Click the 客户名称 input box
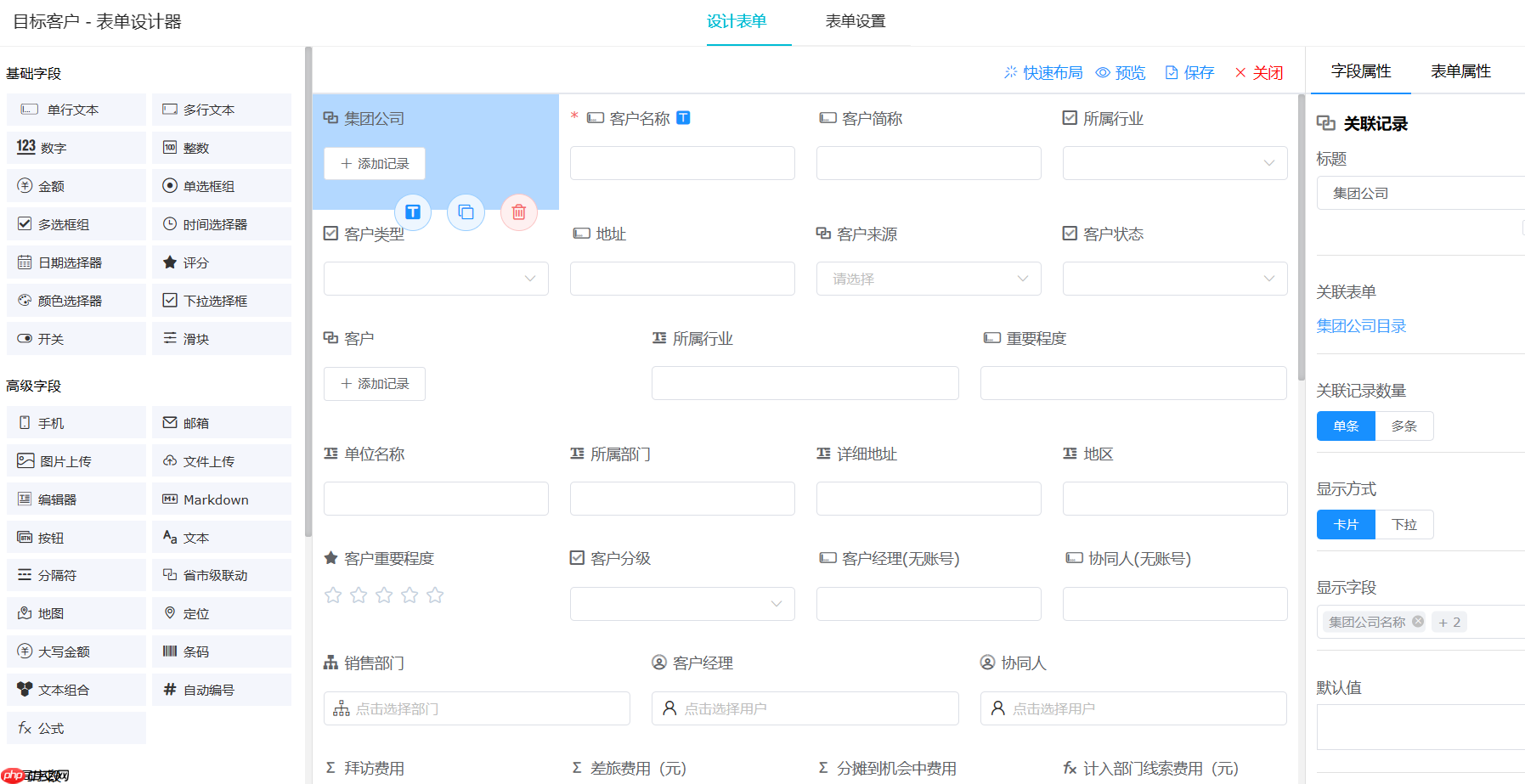 [682, 162]
